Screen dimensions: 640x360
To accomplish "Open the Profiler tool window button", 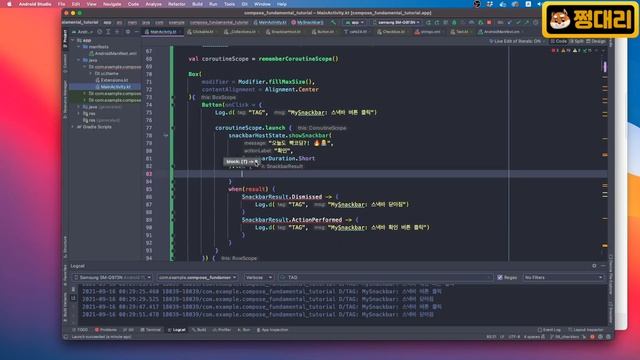I will pyautogui.click(x=222, y=330).
